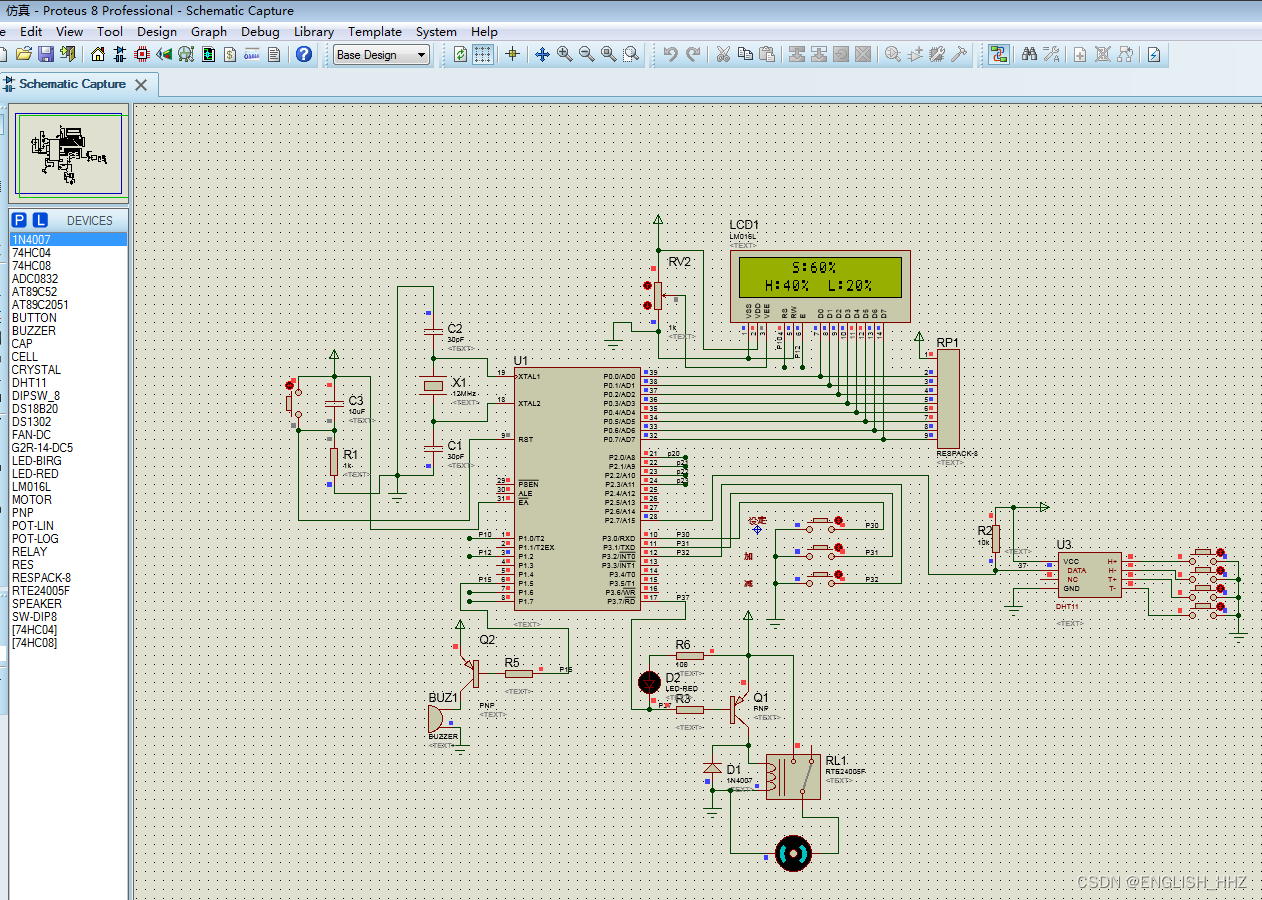Screen dimensions: 1262x900
Task: Select DHT11 in the devices list
Action: [x=68, y=383]
